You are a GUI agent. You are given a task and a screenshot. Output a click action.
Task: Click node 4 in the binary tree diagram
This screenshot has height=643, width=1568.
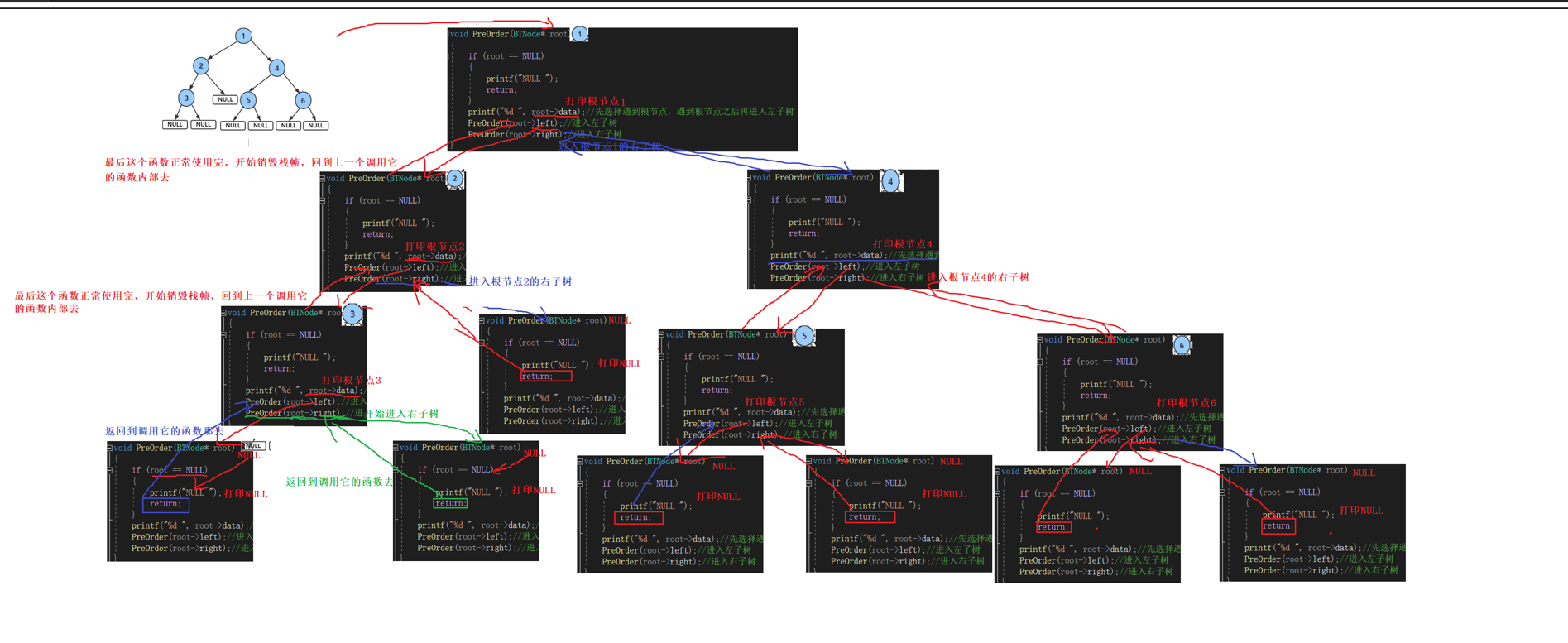277,68
